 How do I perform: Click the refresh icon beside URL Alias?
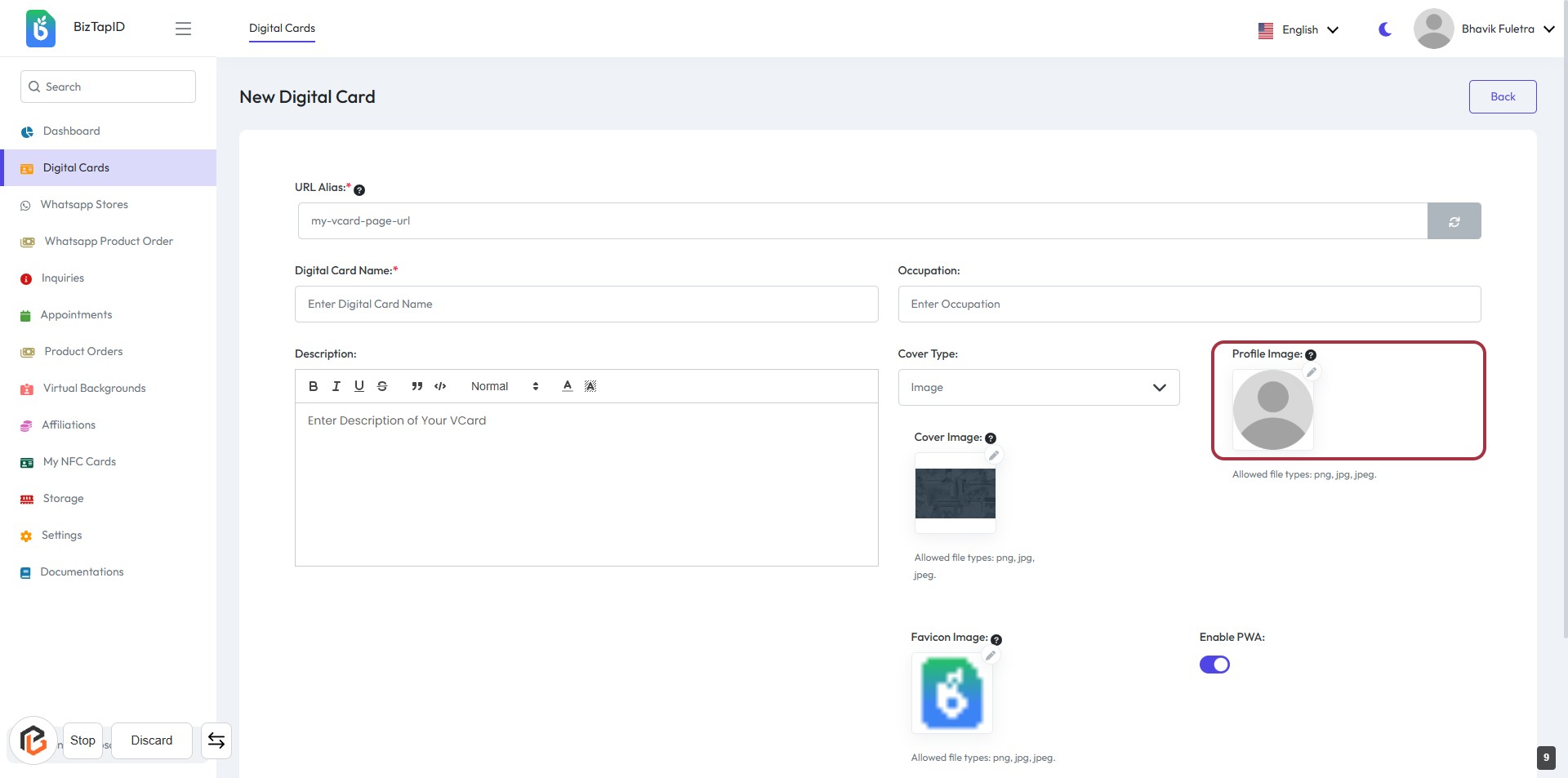[x=1454, y=221]
